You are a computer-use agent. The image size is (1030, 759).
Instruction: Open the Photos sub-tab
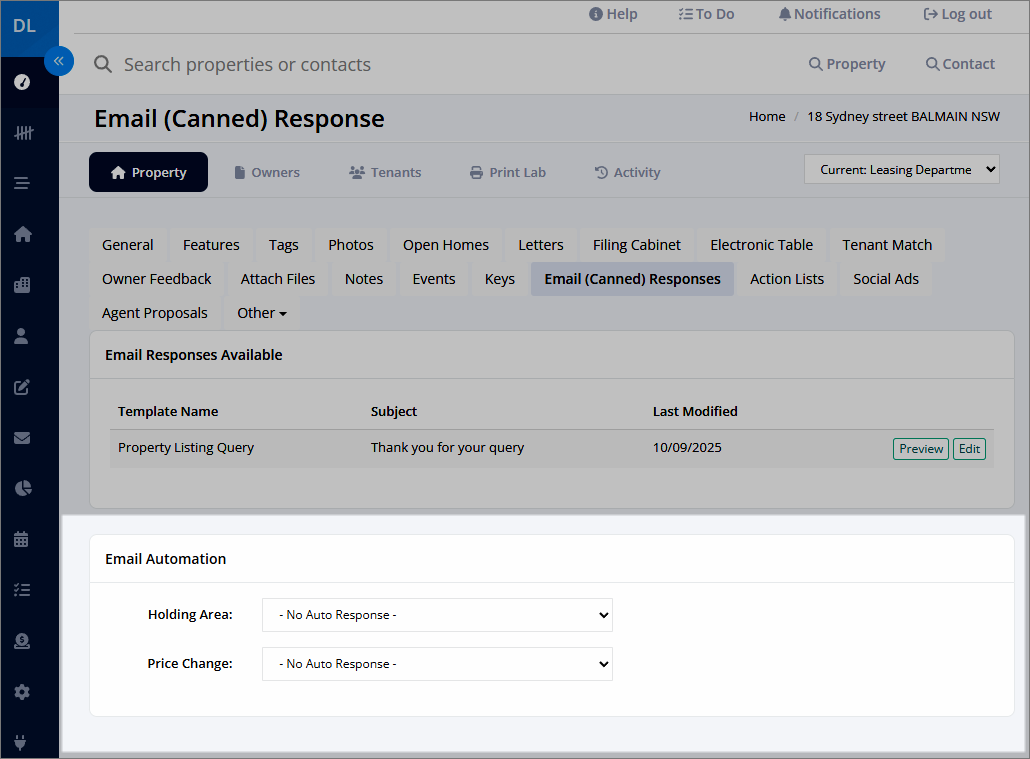351,245
